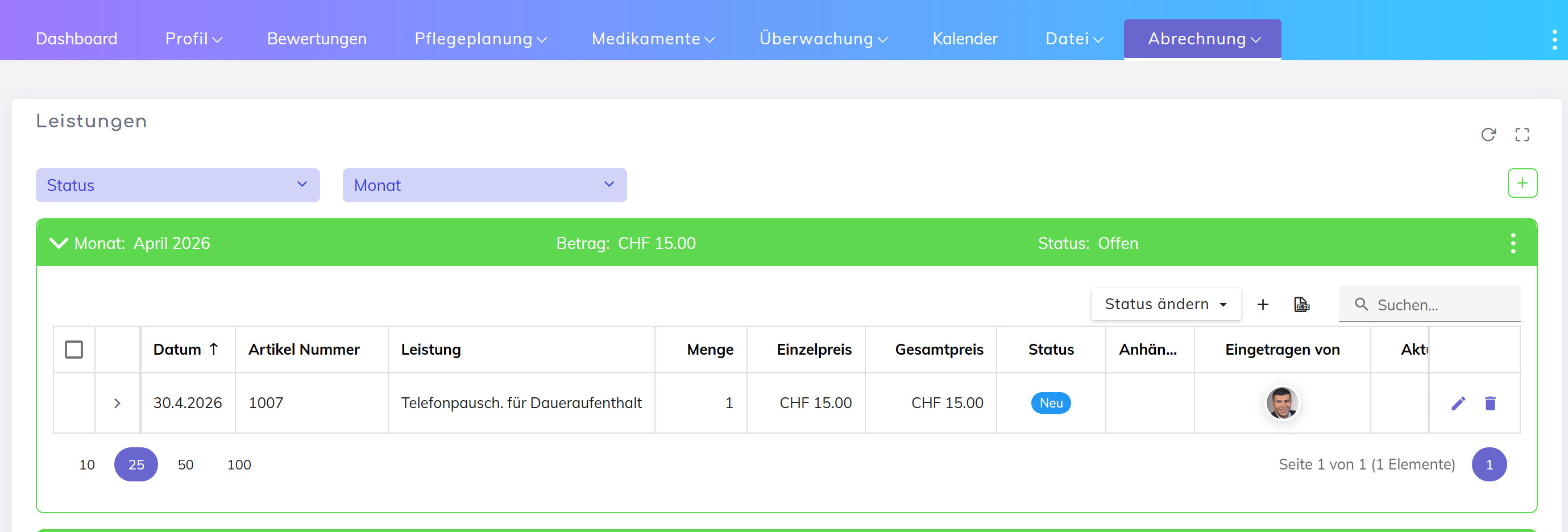Delete the Telefonpausch. entry with trash icon

coord(1490,403)
